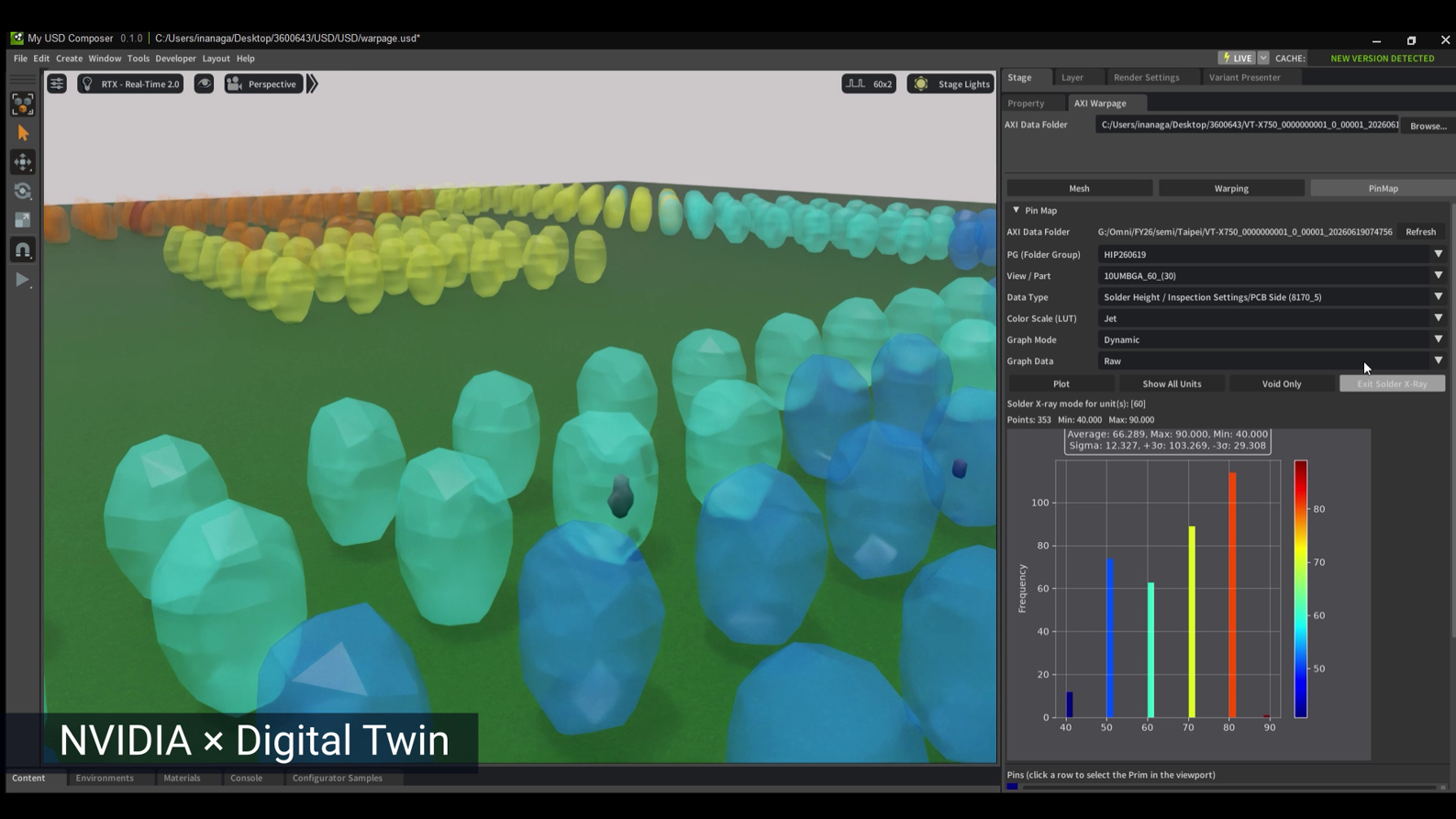Viewport: 1456px width, 819px height.
Task: Open the Color Scale (LUT) dropdown
Action: [1272, 318]
